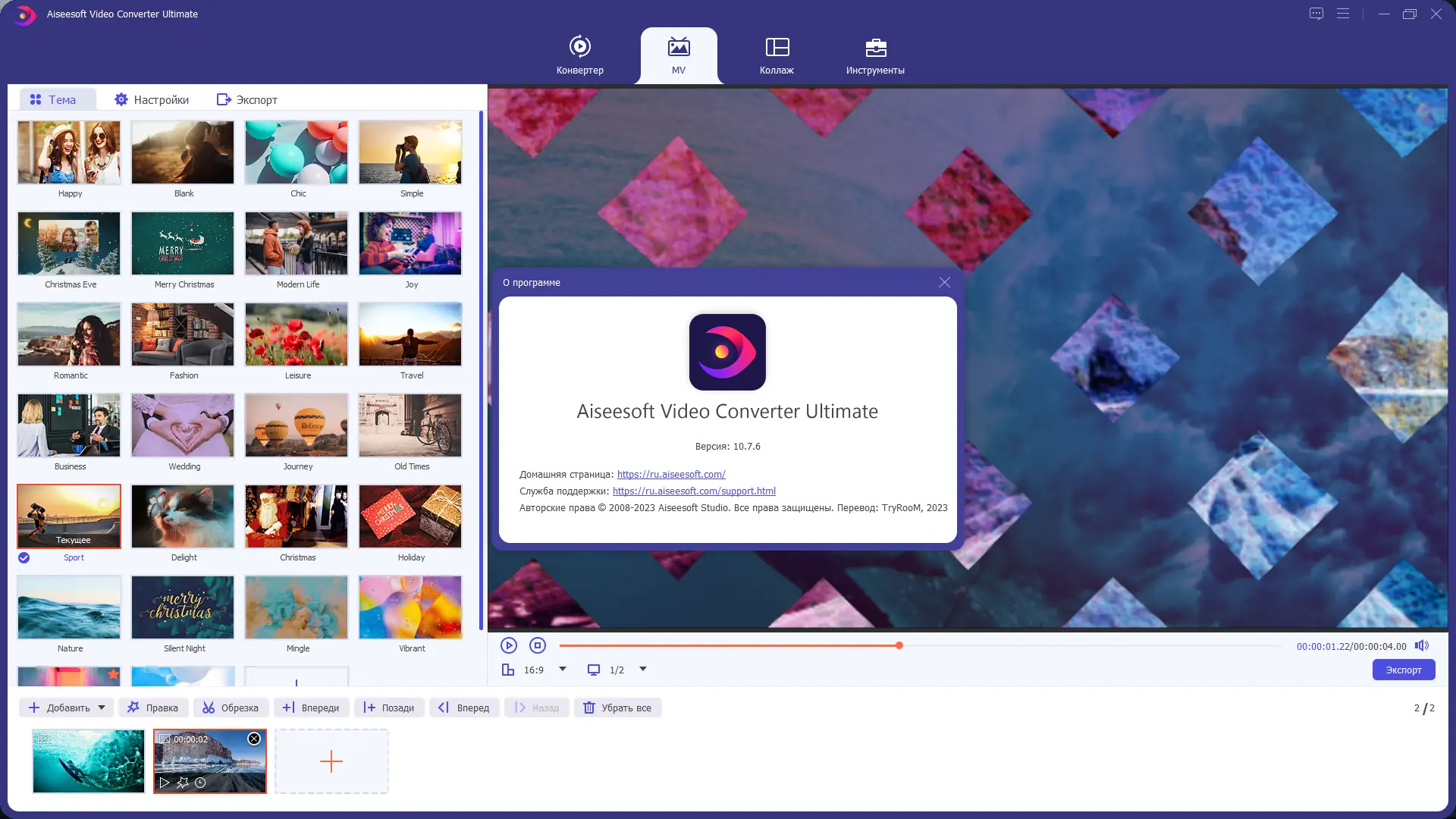Open the hamburger menu in title bar
The height and width of the screenshot is (819, 1456).
click(1343, 14)
